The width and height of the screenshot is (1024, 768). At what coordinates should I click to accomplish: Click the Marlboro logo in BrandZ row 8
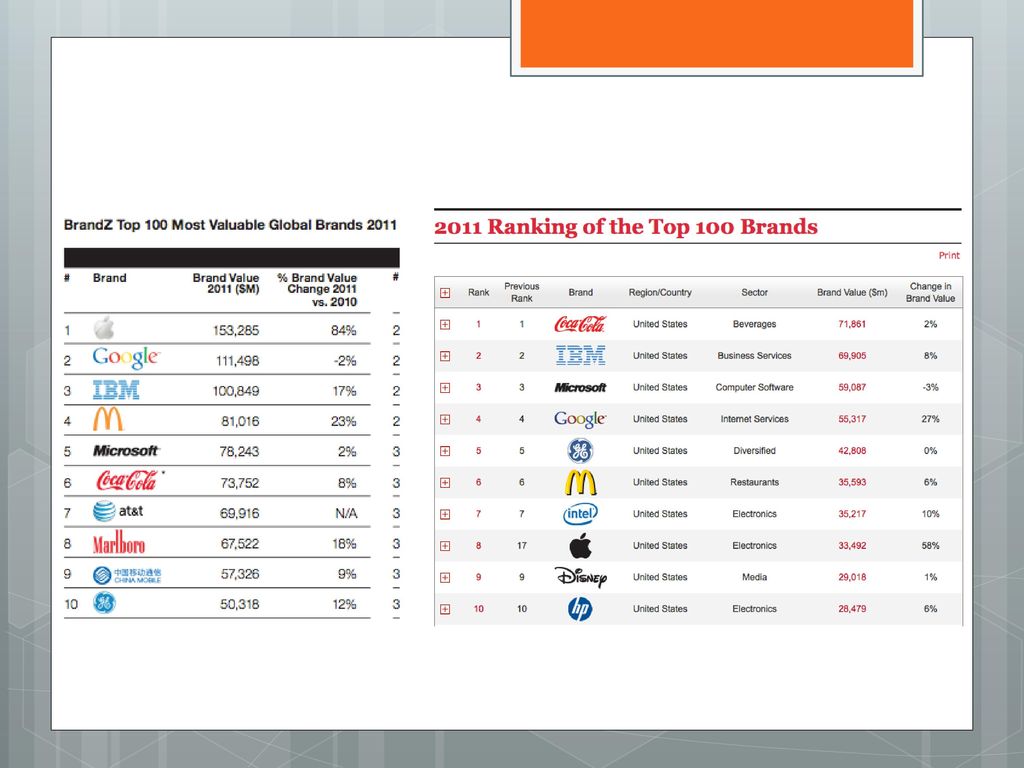(x=119, y=542)
